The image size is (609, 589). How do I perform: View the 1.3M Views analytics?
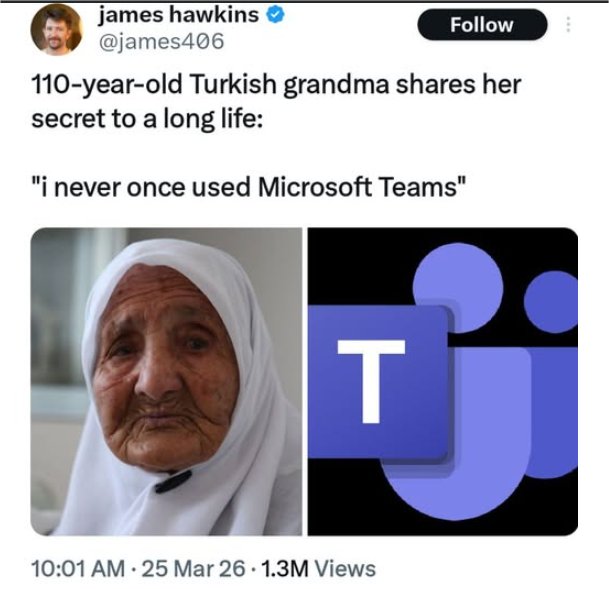pos(319,568)
